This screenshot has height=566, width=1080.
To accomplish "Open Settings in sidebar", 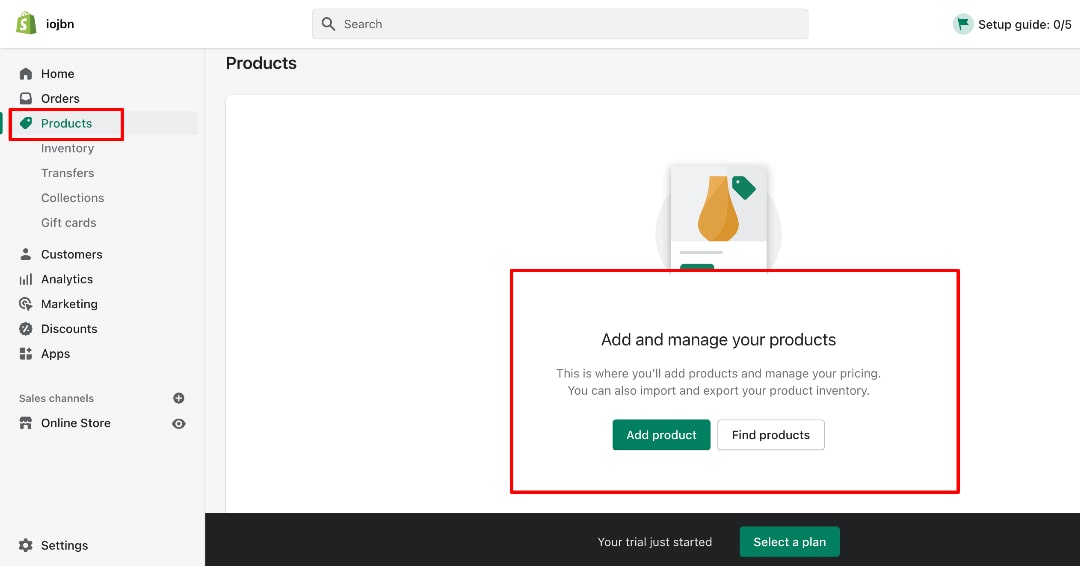I will (x=64, y=545).
